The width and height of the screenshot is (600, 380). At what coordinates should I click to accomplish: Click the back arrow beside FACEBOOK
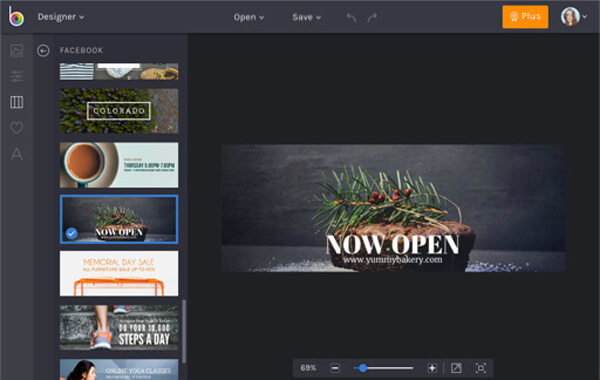coord(43,51)
